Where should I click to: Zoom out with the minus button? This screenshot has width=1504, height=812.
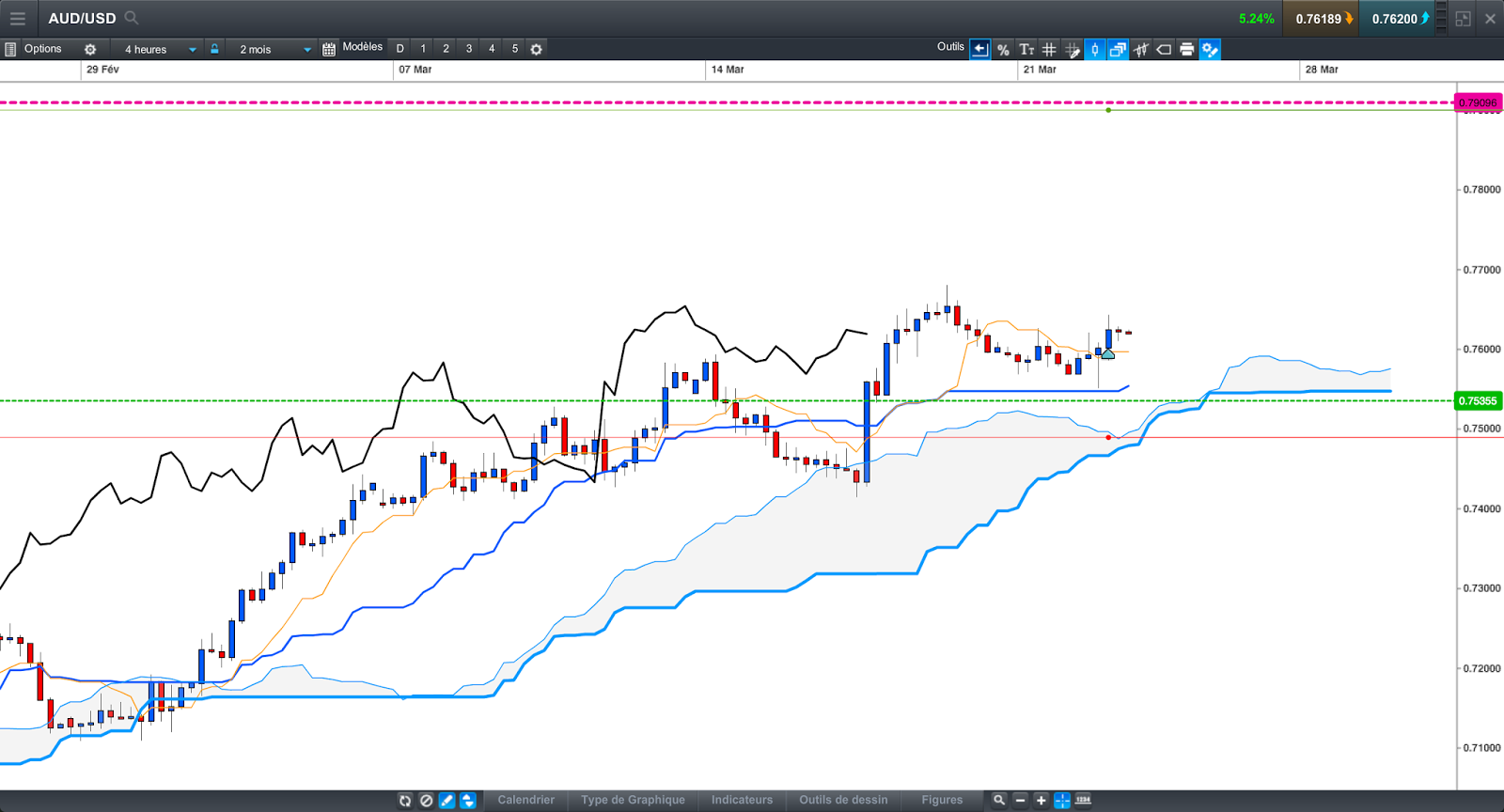(1020, 800)
